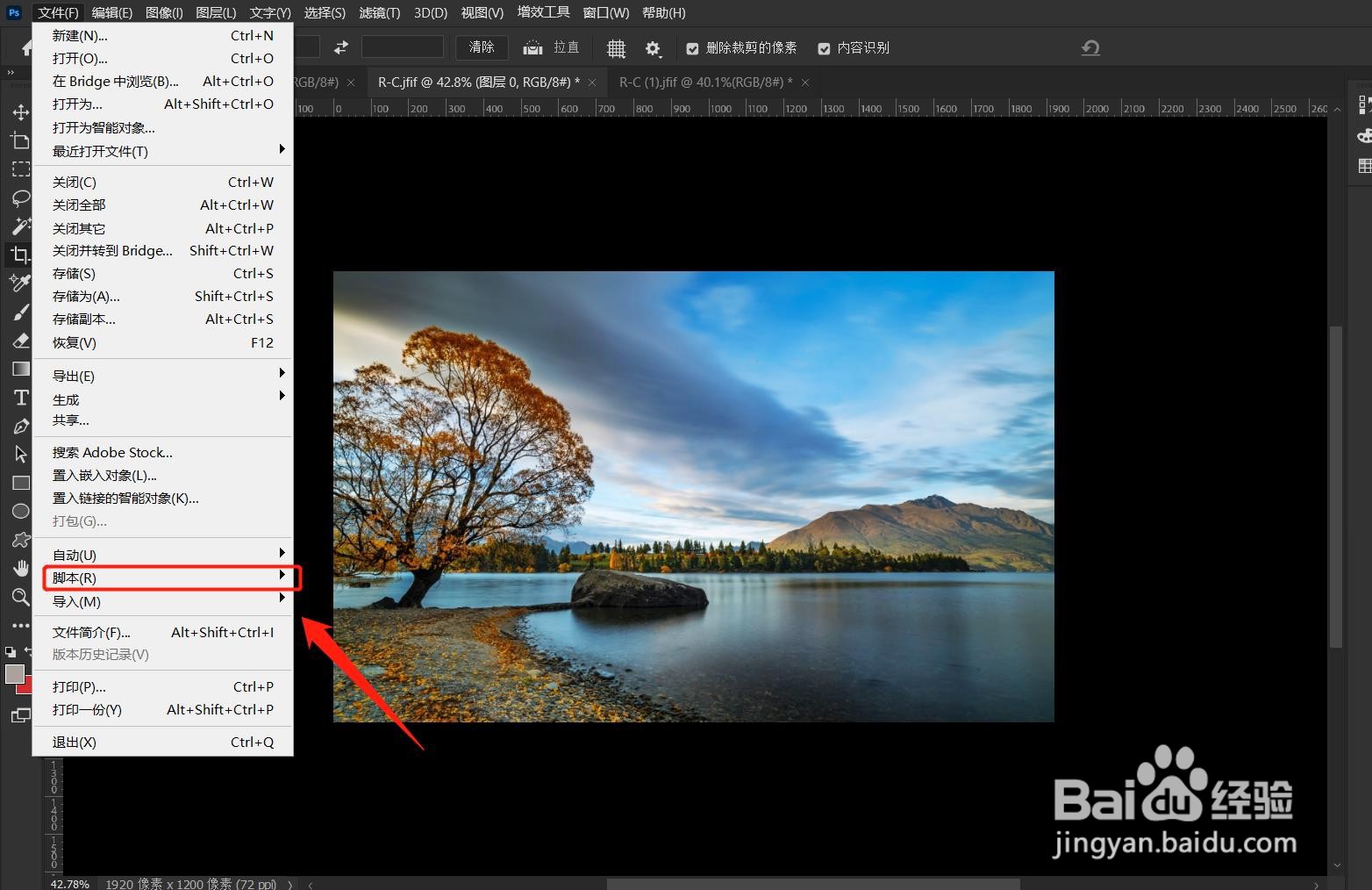Select the Move tool
The image size is (1372, 890).
coord(20,112)
